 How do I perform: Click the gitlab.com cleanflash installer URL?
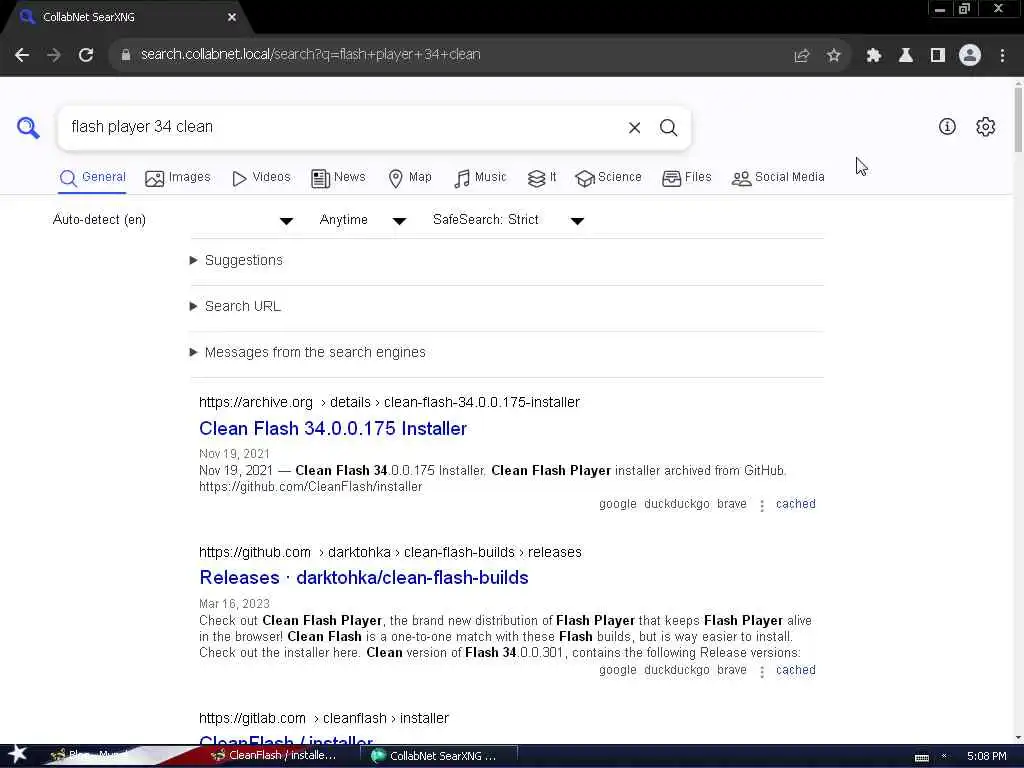(324, 718)
